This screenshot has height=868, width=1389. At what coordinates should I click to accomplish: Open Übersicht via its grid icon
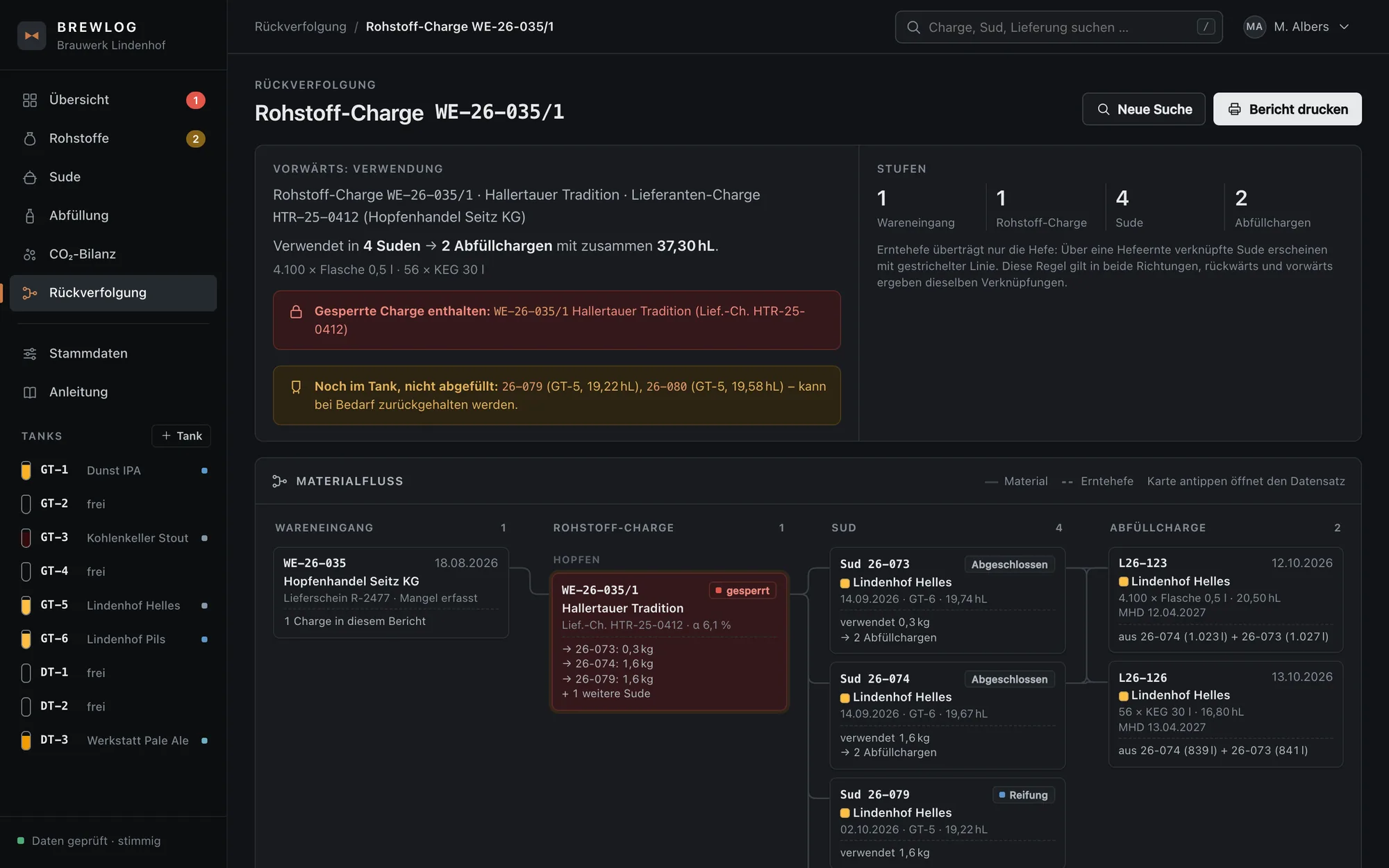(x=30, y=100)
